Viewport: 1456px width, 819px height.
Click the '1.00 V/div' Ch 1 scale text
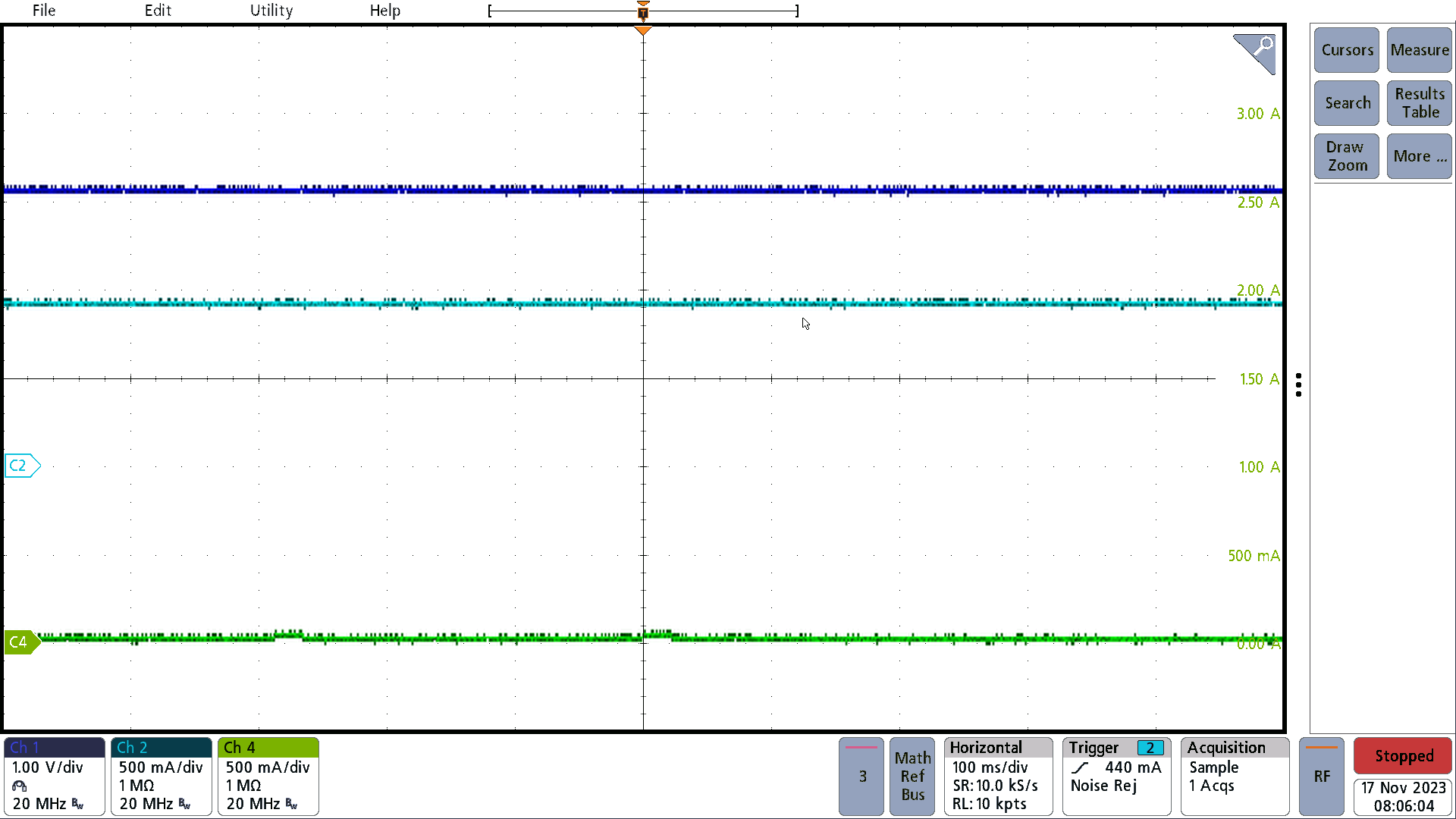tap(48, 767)
